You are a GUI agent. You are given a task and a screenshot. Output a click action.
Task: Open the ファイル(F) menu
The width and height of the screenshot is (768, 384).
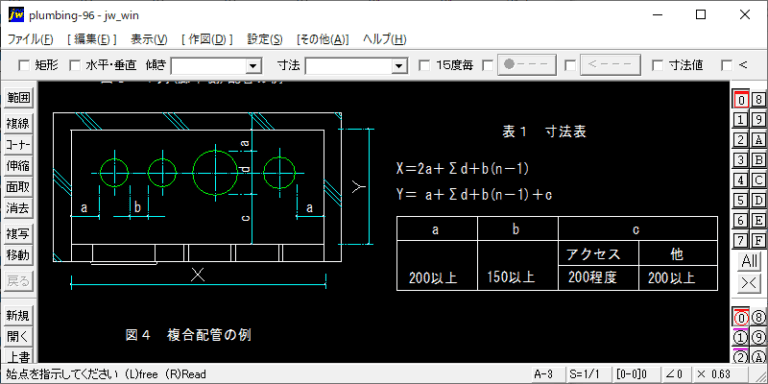tap(30, 40)
